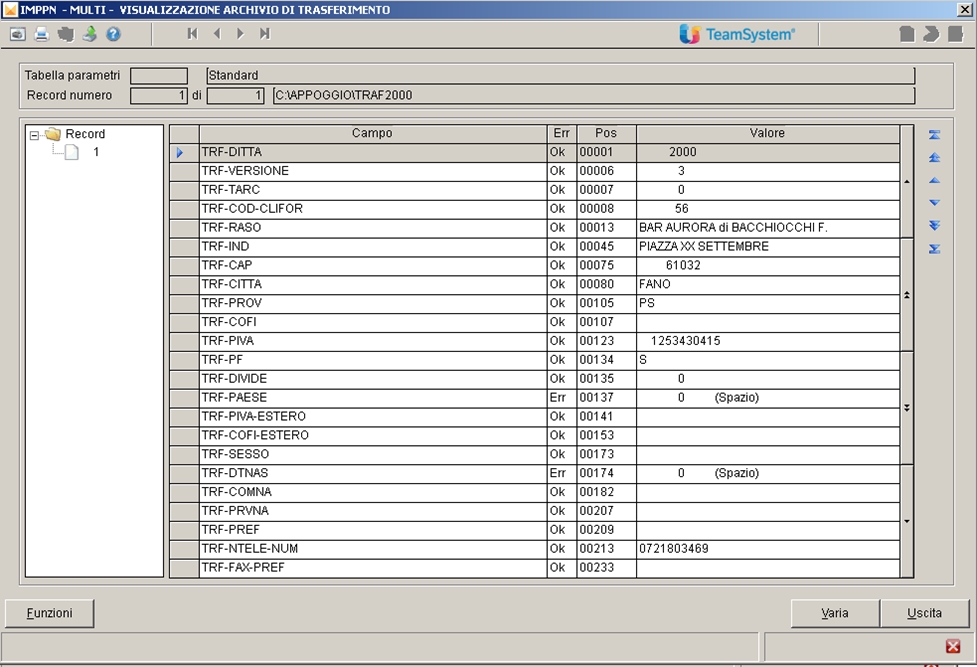This screenshot has width=977, height=667.
Task: Click the Valore cell of TRF-RASO
Action: (767, 228)
